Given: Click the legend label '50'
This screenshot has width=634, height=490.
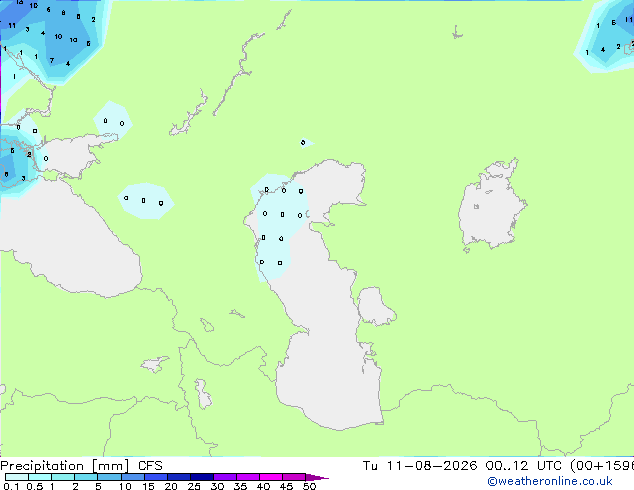Looking at the screenshot, I should coord(309,486).
